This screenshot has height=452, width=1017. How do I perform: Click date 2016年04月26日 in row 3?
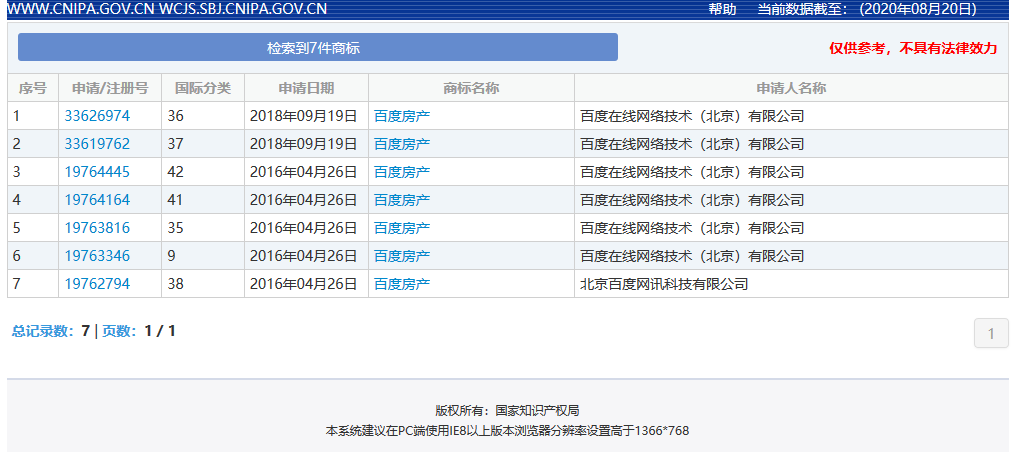pyautogui.click(x=304, y=172)
